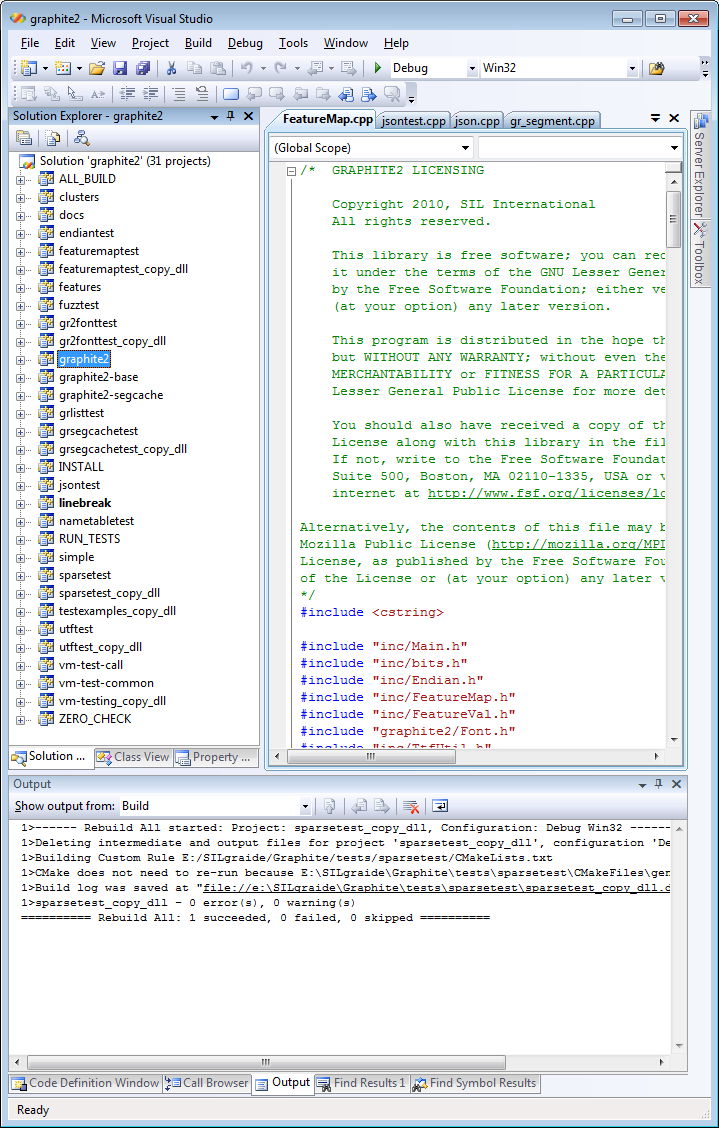The height and width of the screenshot is (1128, 719).
Task: Open the mozilla.org MPL link in the editor
Action: (x=577, y=545)
